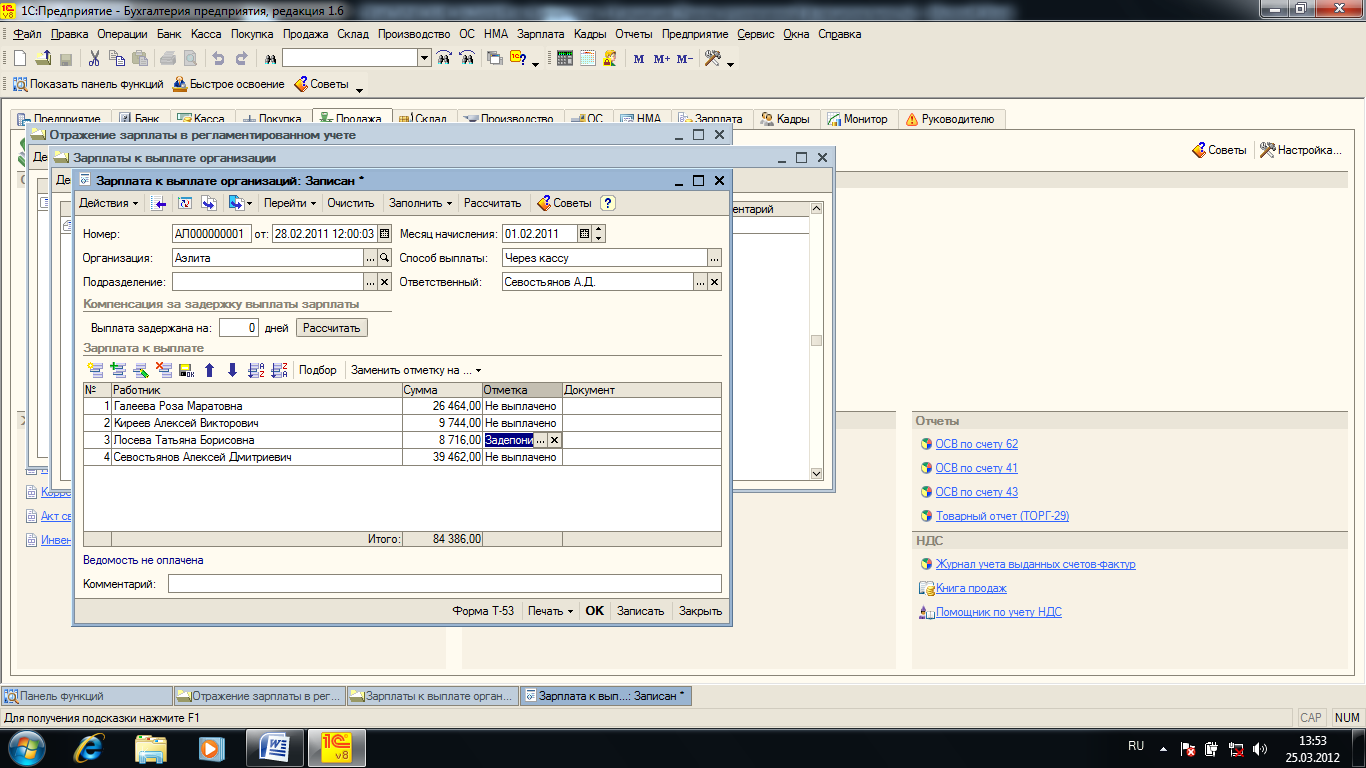Open the Перейти dropdown menu
Image resolution: width=1366 pixels, height=768 pixels.
pyautogui.click(x=290, y=203)
